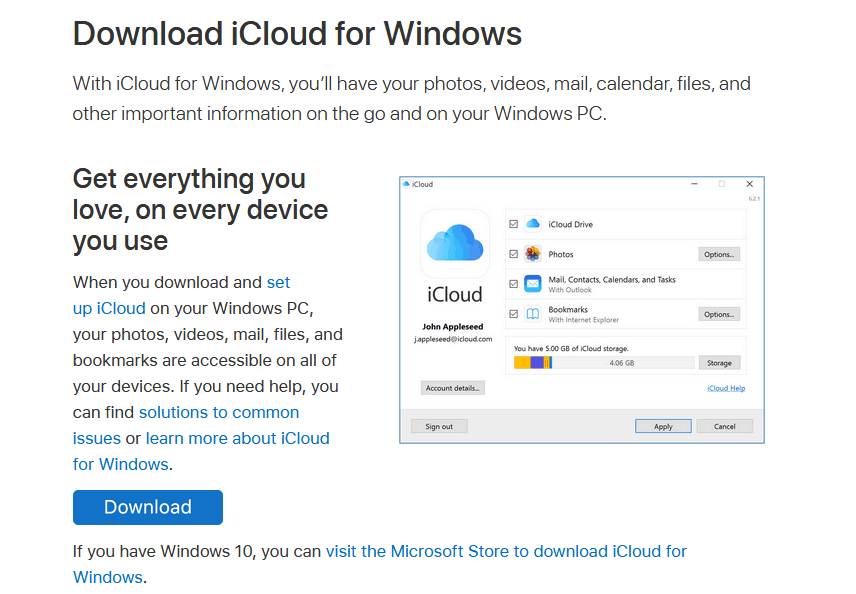
Task: Minimize the iCloud window
Action: (694, 184)
